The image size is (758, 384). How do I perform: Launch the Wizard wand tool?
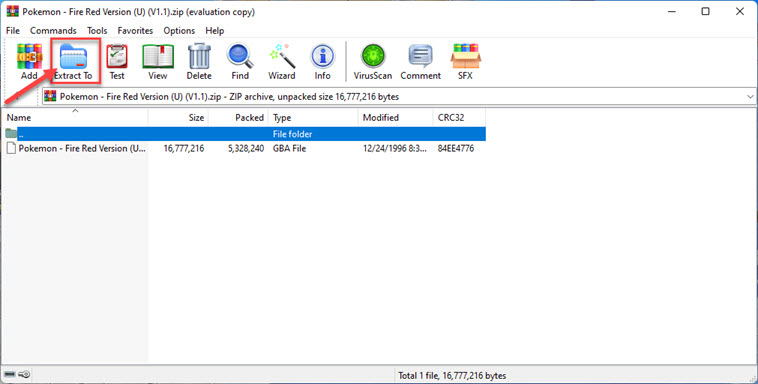282,61
